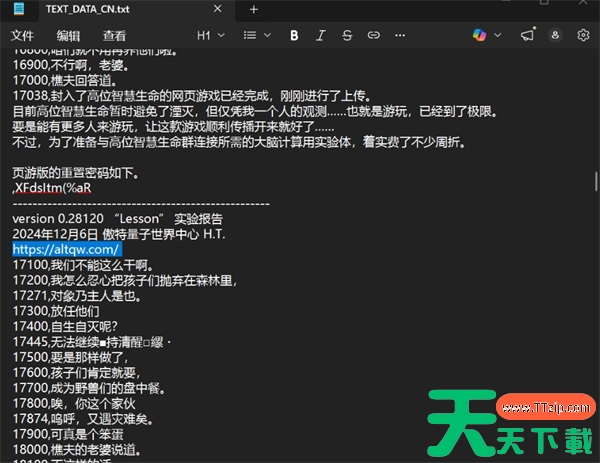The width and height of the screenshot is (600, 463).
Task: Click the line starting with 要是能有更多人来游玩
Action: pyautogui.click(x=173, y=127)
